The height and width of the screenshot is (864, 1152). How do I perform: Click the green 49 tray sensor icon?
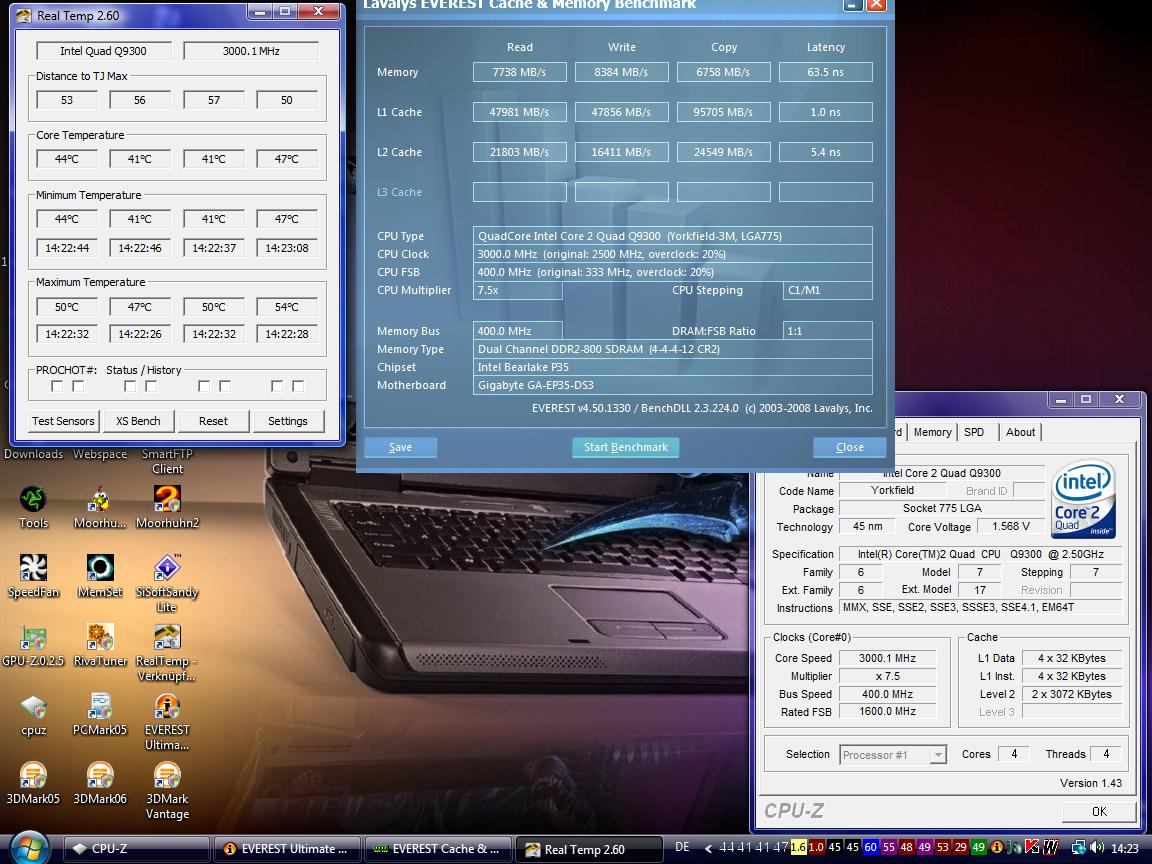pos(979,847)
